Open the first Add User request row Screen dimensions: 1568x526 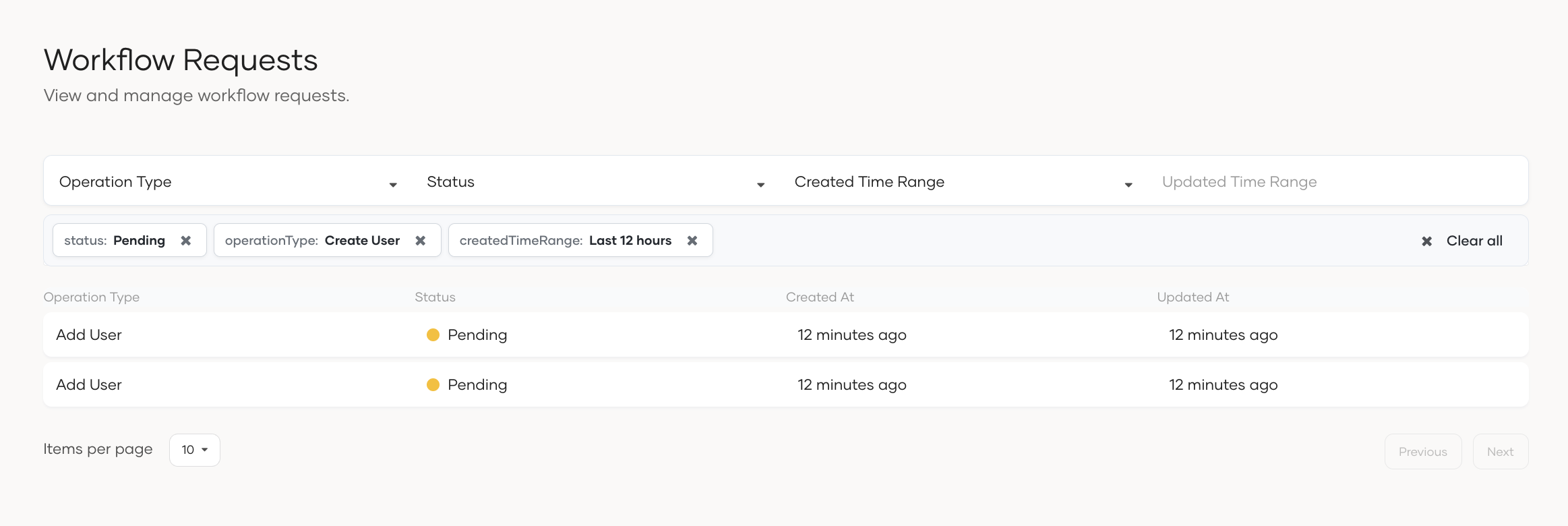786,334
